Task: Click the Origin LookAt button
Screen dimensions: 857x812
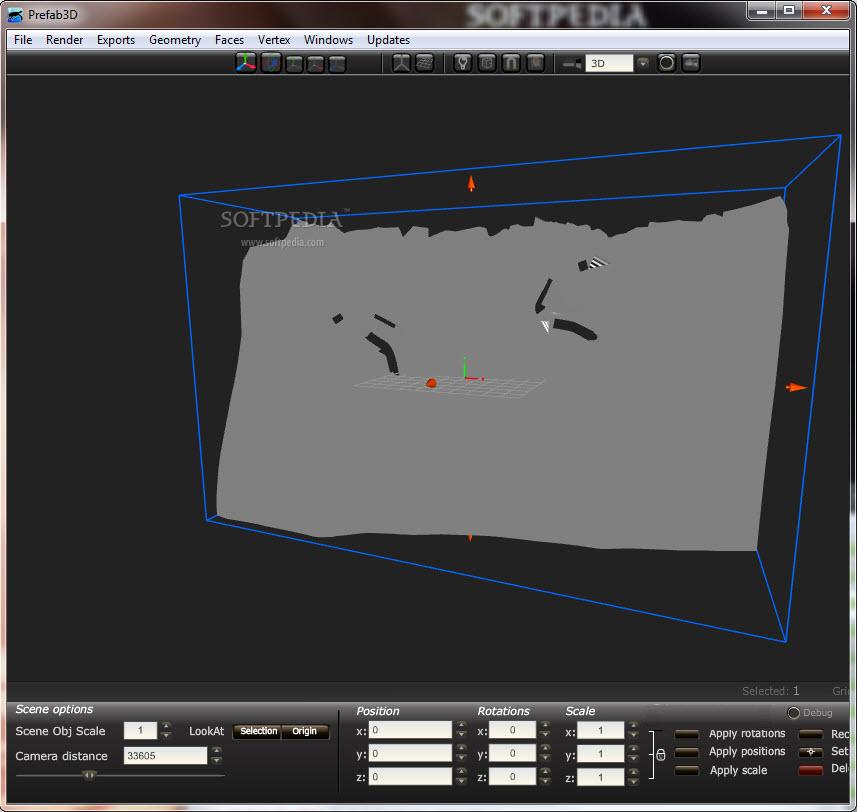Action: [x=306, y=731]
